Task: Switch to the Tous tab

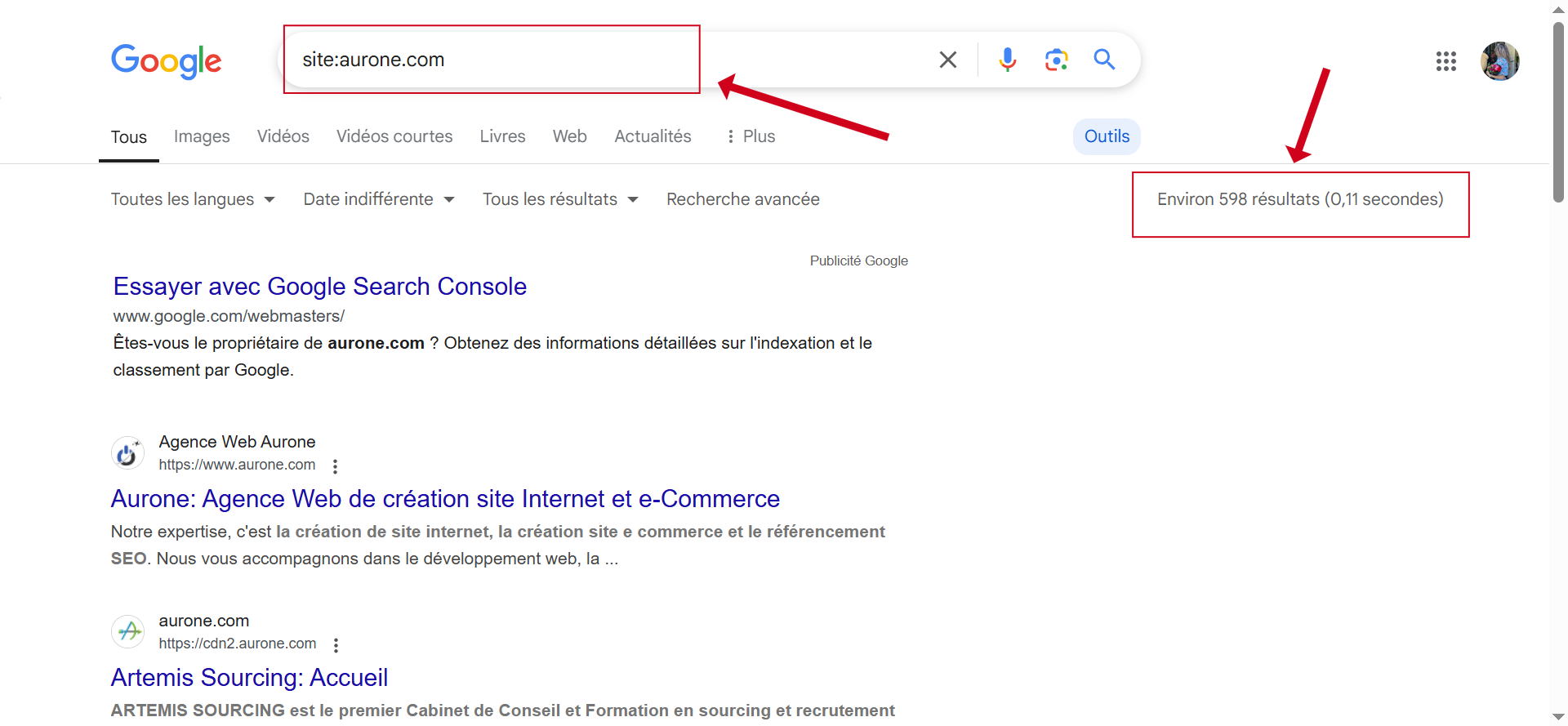Action: point(129,137)
